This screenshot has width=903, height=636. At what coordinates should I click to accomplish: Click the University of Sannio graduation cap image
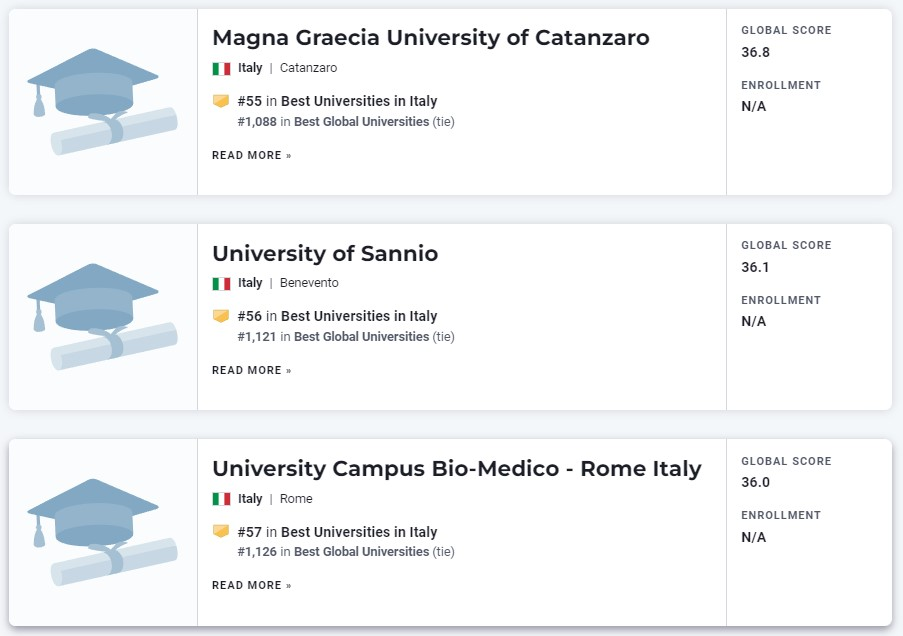click(103, 317)
